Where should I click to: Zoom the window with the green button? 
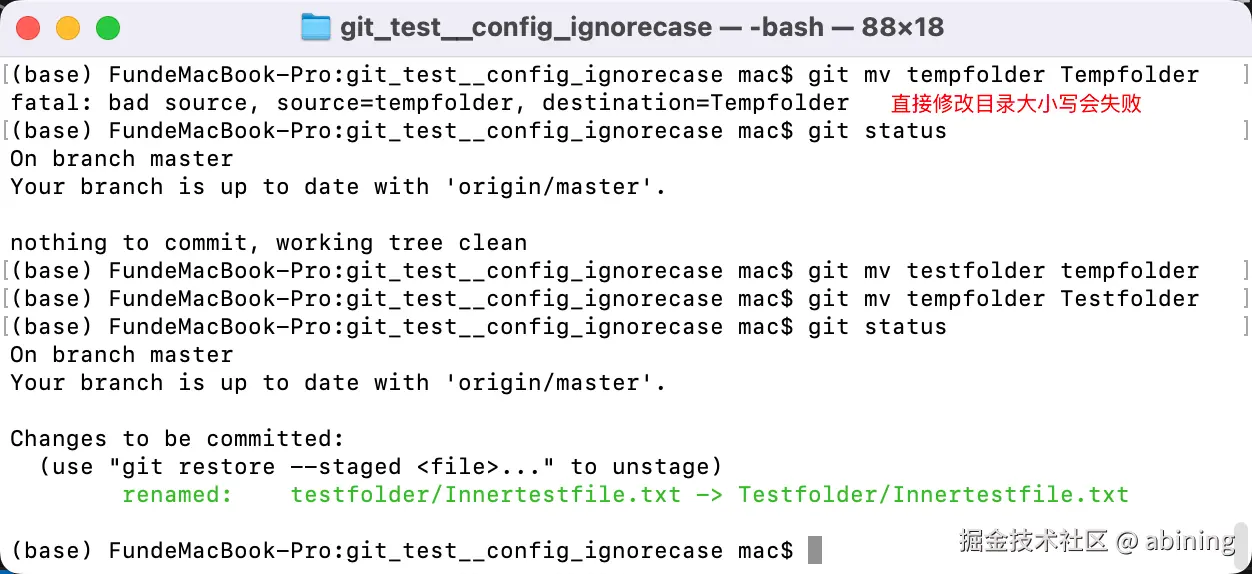click(x=107, y=28)
